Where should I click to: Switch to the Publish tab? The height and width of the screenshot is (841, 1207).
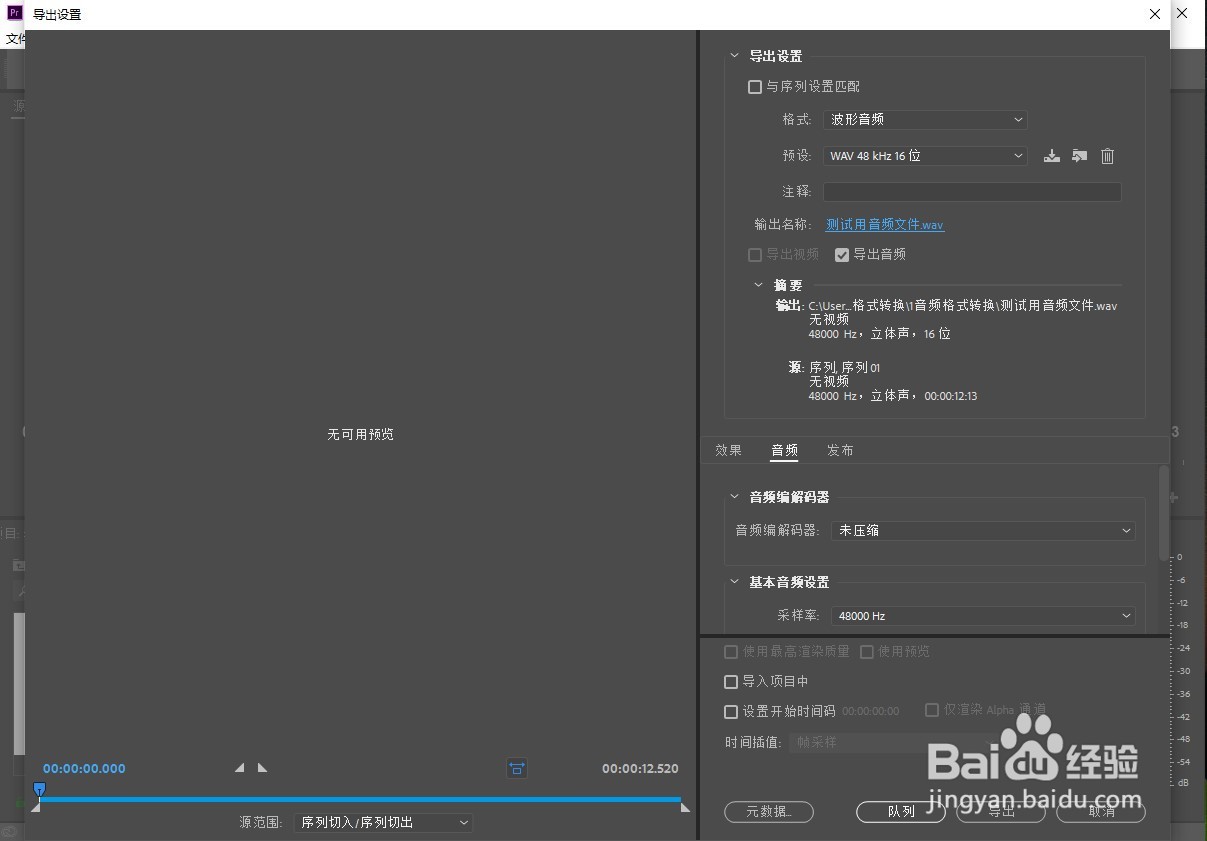coord(840,451)
